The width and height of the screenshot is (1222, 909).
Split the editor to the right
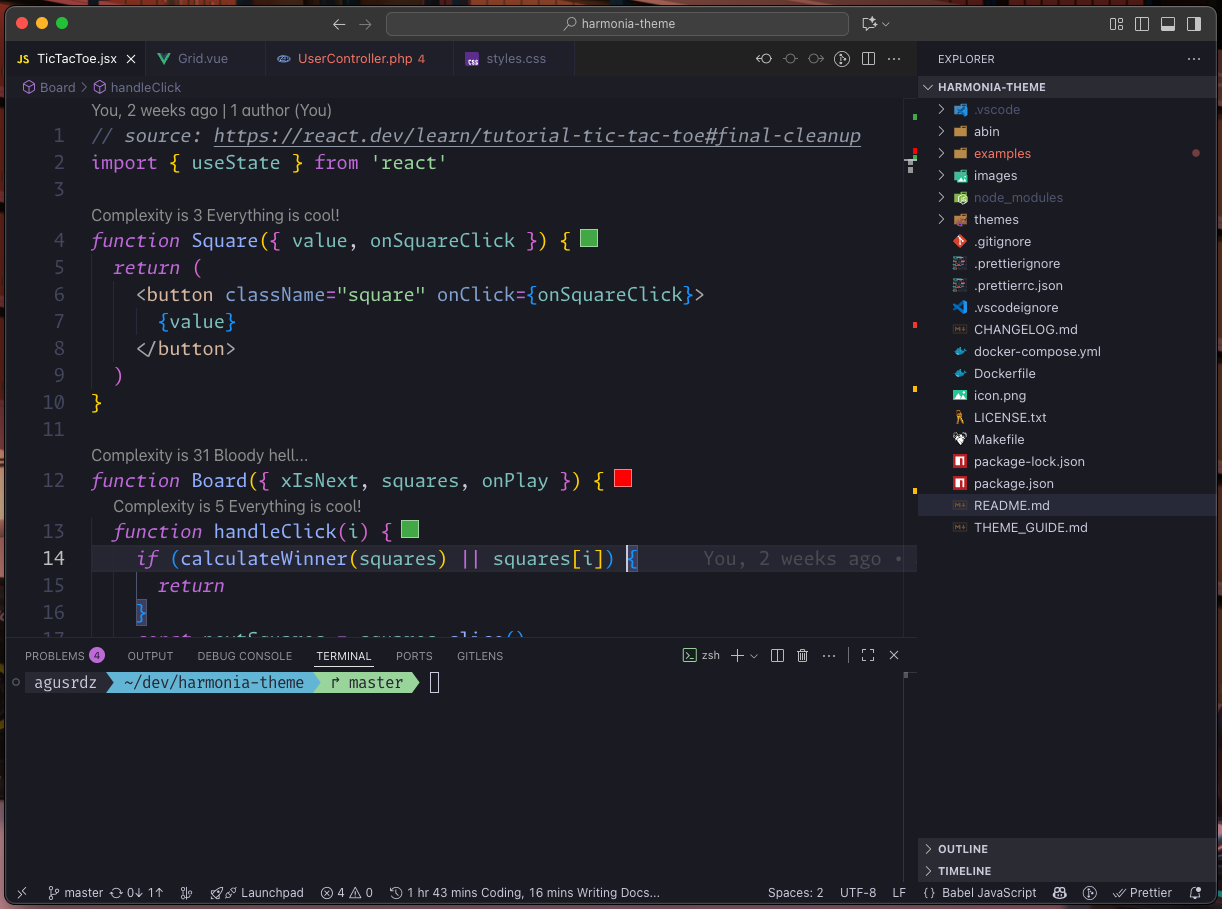pyautogui.click(x=869, y=59)
